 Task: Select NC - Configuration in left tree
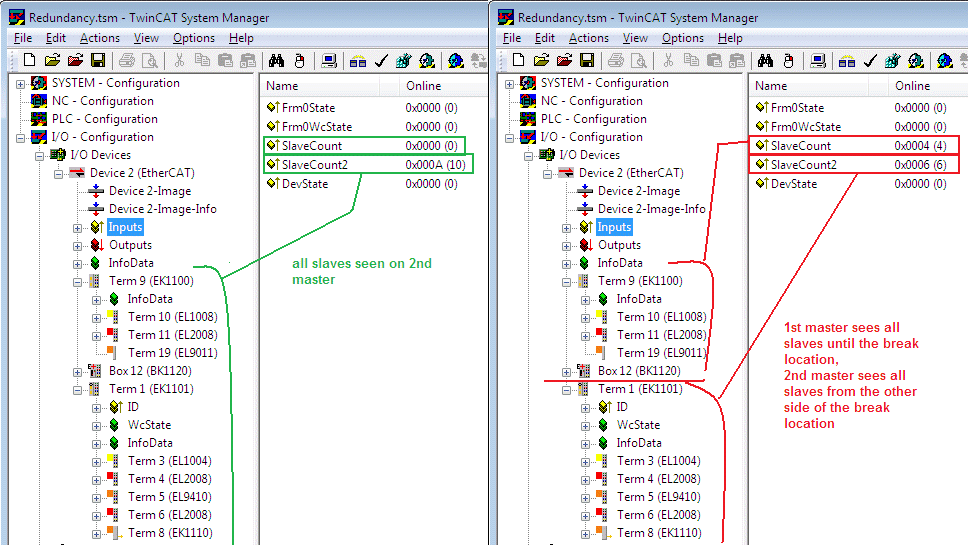[x=102, y=101]
